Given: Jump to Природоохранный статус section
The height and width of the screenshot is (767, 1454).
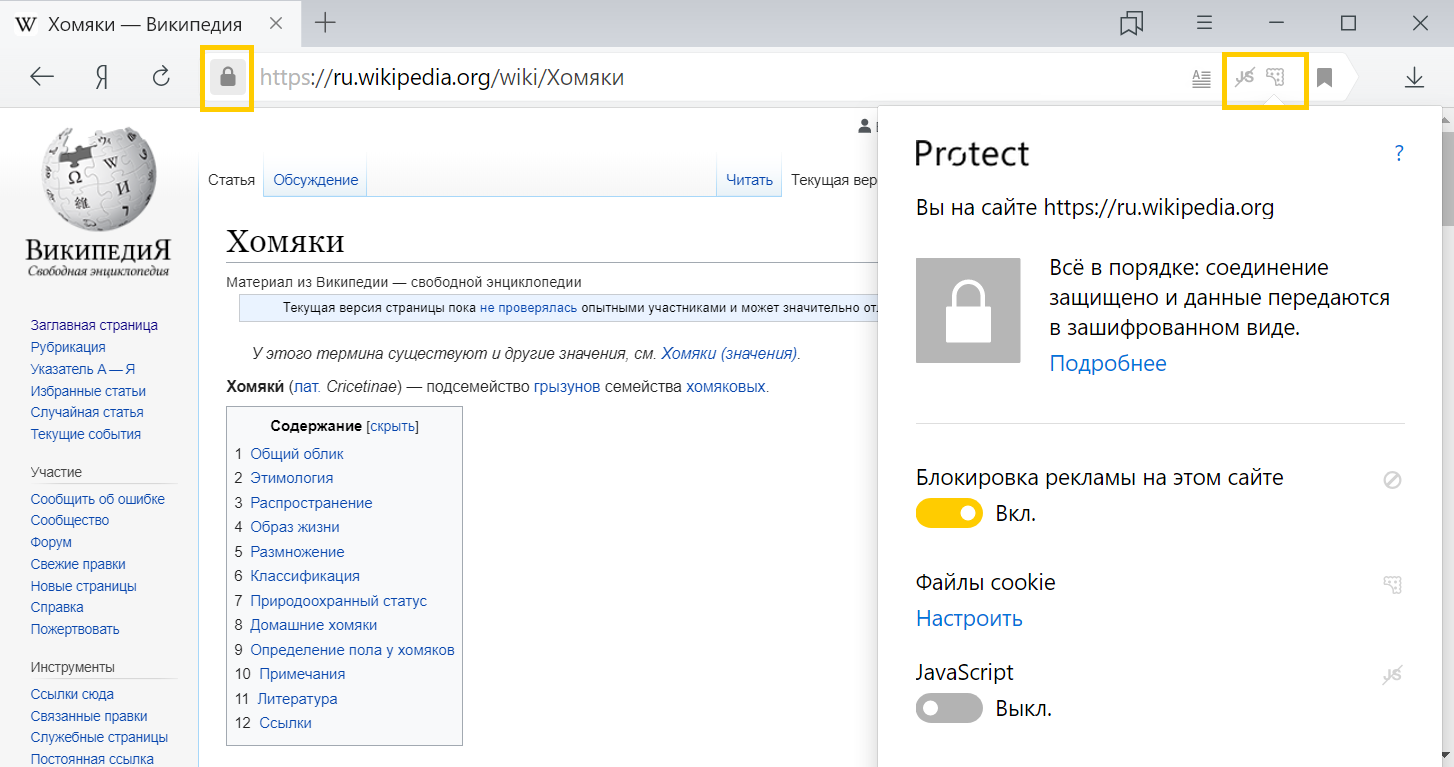Looking at the screenshot, I should pos(338,601).
